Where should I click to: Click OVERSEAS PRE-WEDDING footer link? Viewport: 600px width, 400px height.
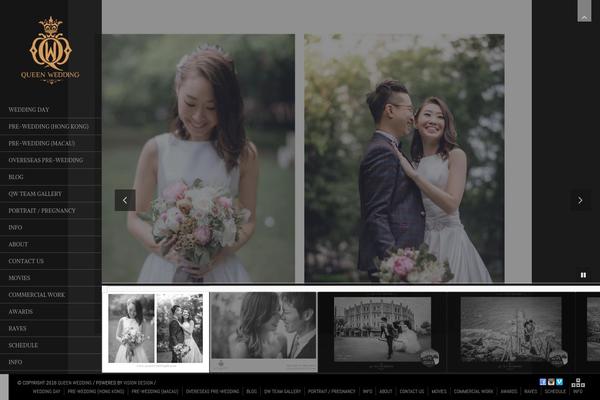[212, 392]
